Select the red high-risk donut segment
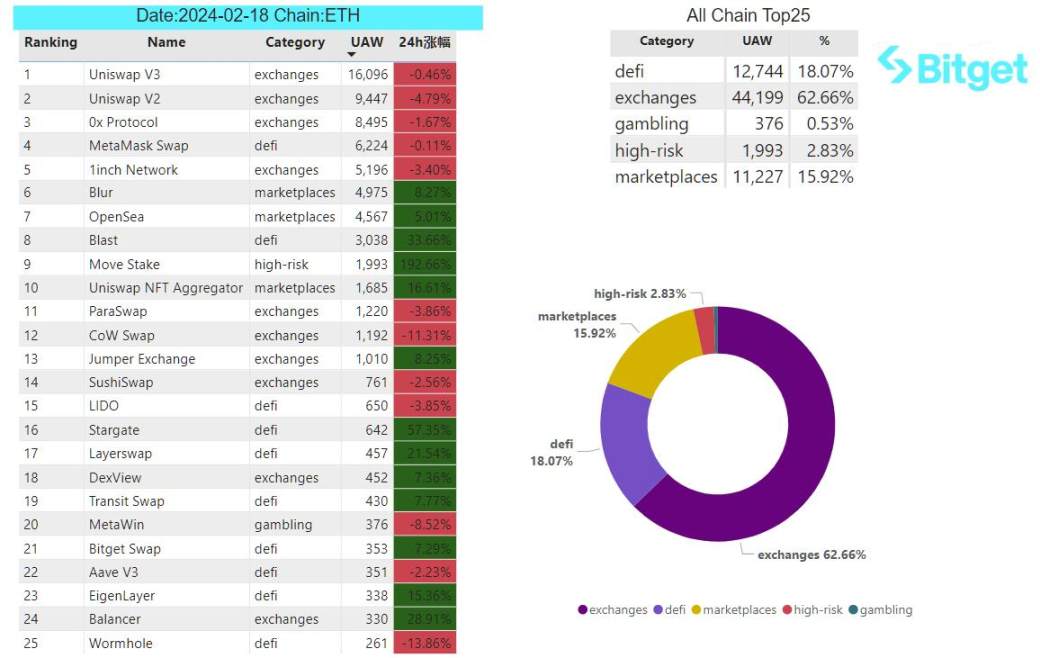 706,330
